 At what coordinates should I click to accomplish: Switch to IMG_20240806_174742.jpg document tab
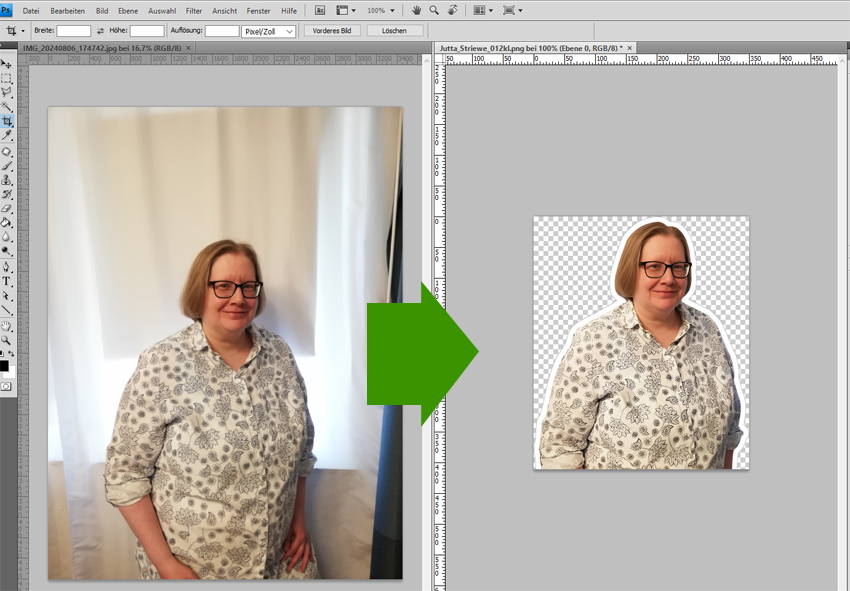[102, 48]
